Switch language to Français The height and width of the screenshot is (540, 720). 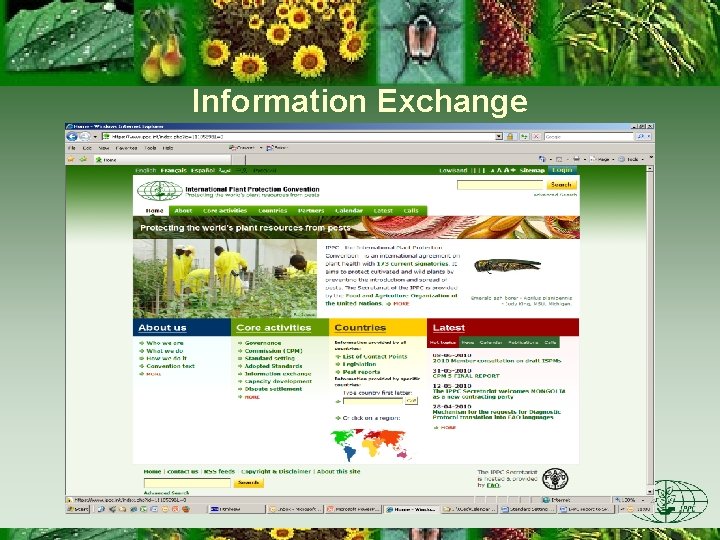coord(174,170)
